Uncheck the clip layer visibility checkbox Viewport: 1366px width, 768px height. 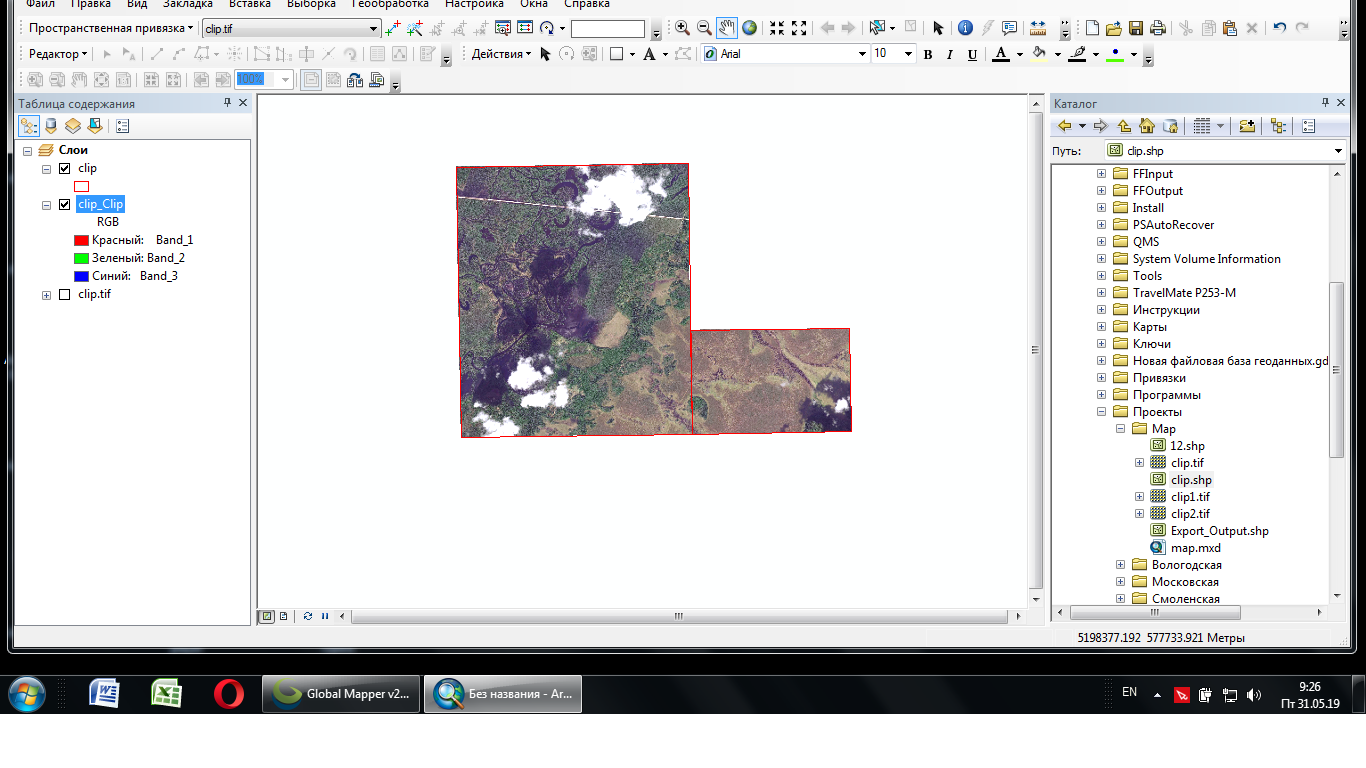(65, 169)
